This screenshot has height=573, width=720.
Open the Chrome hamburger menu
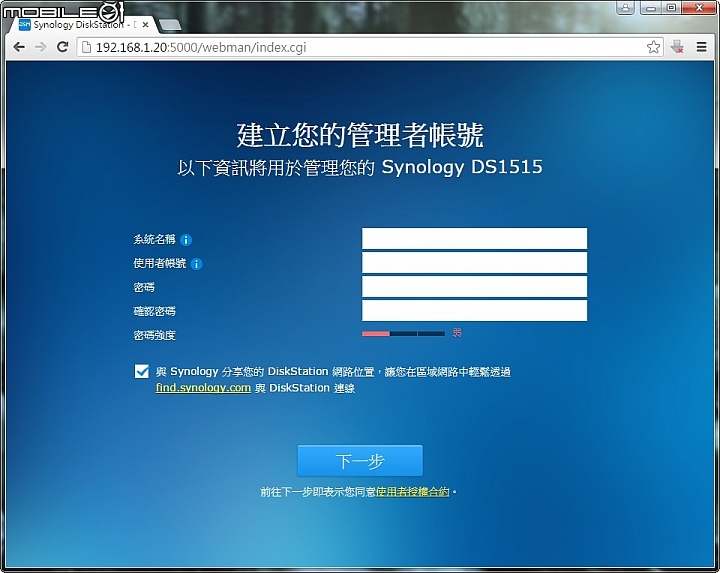pyautogui.click(x=701, y=47)
